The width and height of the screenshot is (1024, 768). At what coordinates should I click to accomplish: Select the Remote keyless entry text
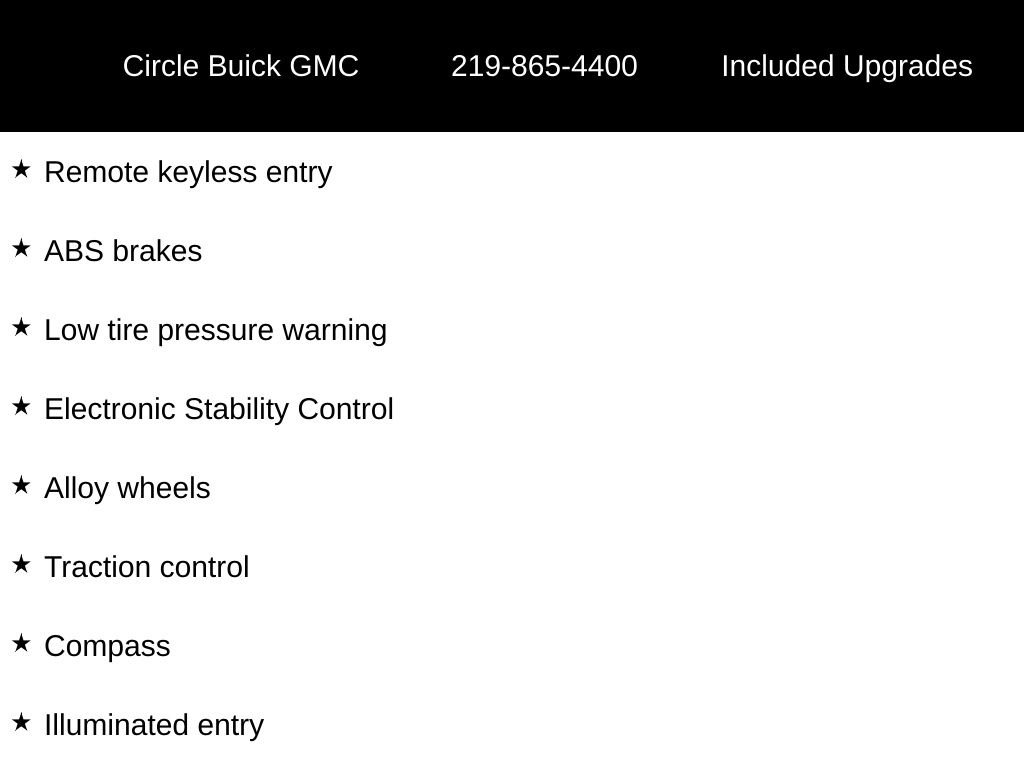tap(188, 173)
